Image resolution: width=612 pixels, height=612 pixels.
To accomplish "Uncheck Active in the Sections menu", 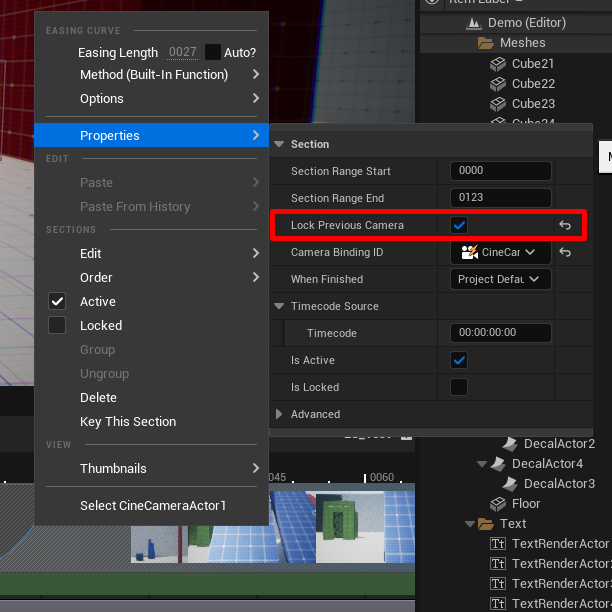I will tap(57, 301).
